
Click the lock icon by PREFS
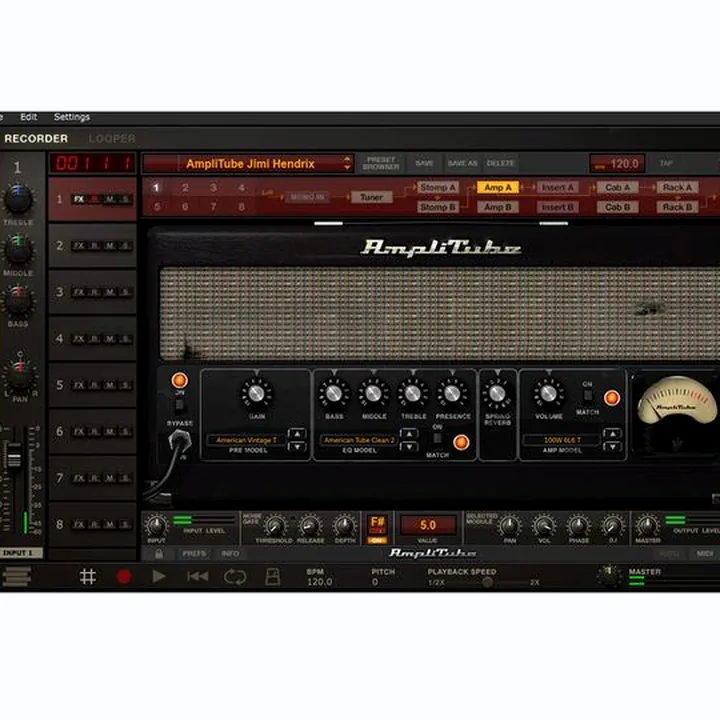[x=159, y=554]
